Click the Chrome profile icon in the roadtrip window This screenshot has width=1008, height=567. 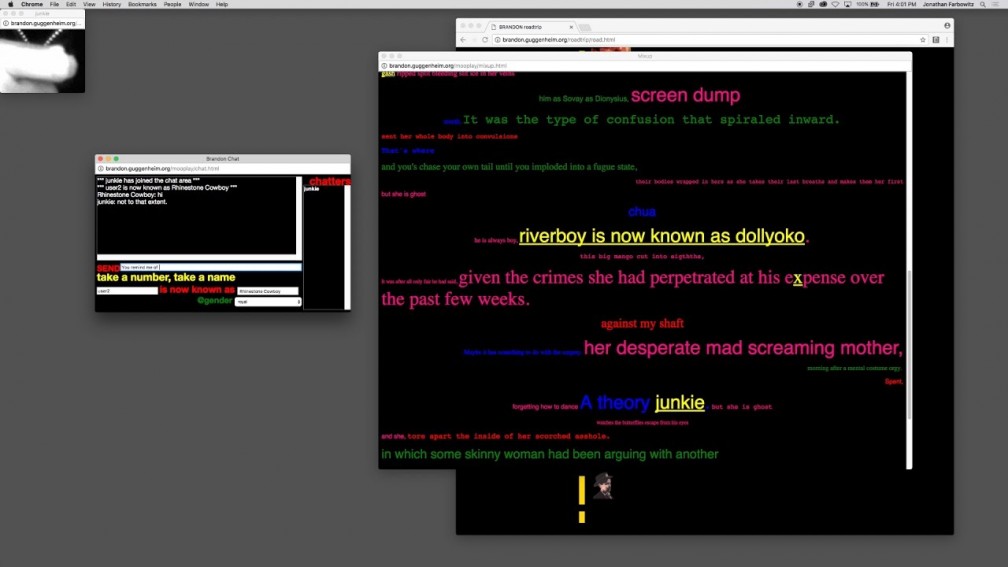pos(947,25)
